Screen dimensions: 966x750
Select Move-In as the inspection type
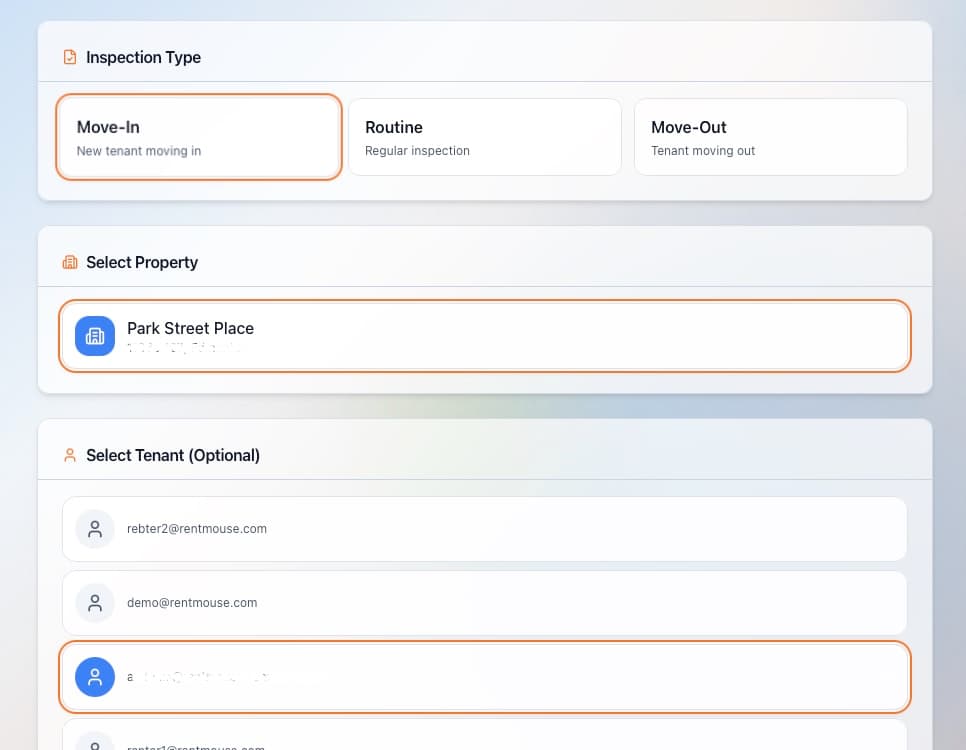pos(198,136)
